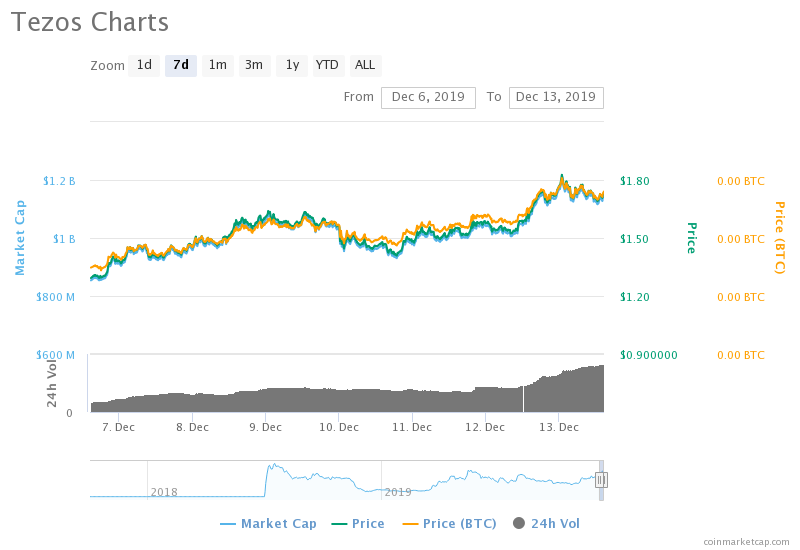Select the 1d zoom range
Viewport: 800px width, 550px height.
point(144,66)
